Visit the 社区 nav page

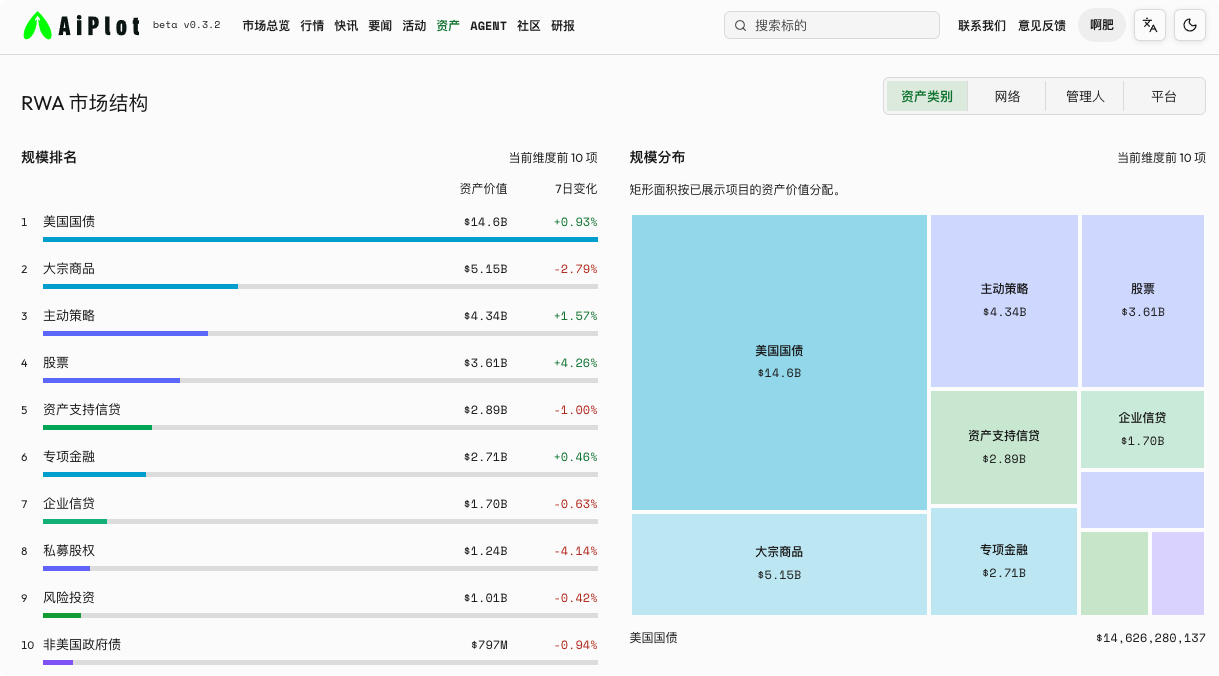tap(529, 25)
